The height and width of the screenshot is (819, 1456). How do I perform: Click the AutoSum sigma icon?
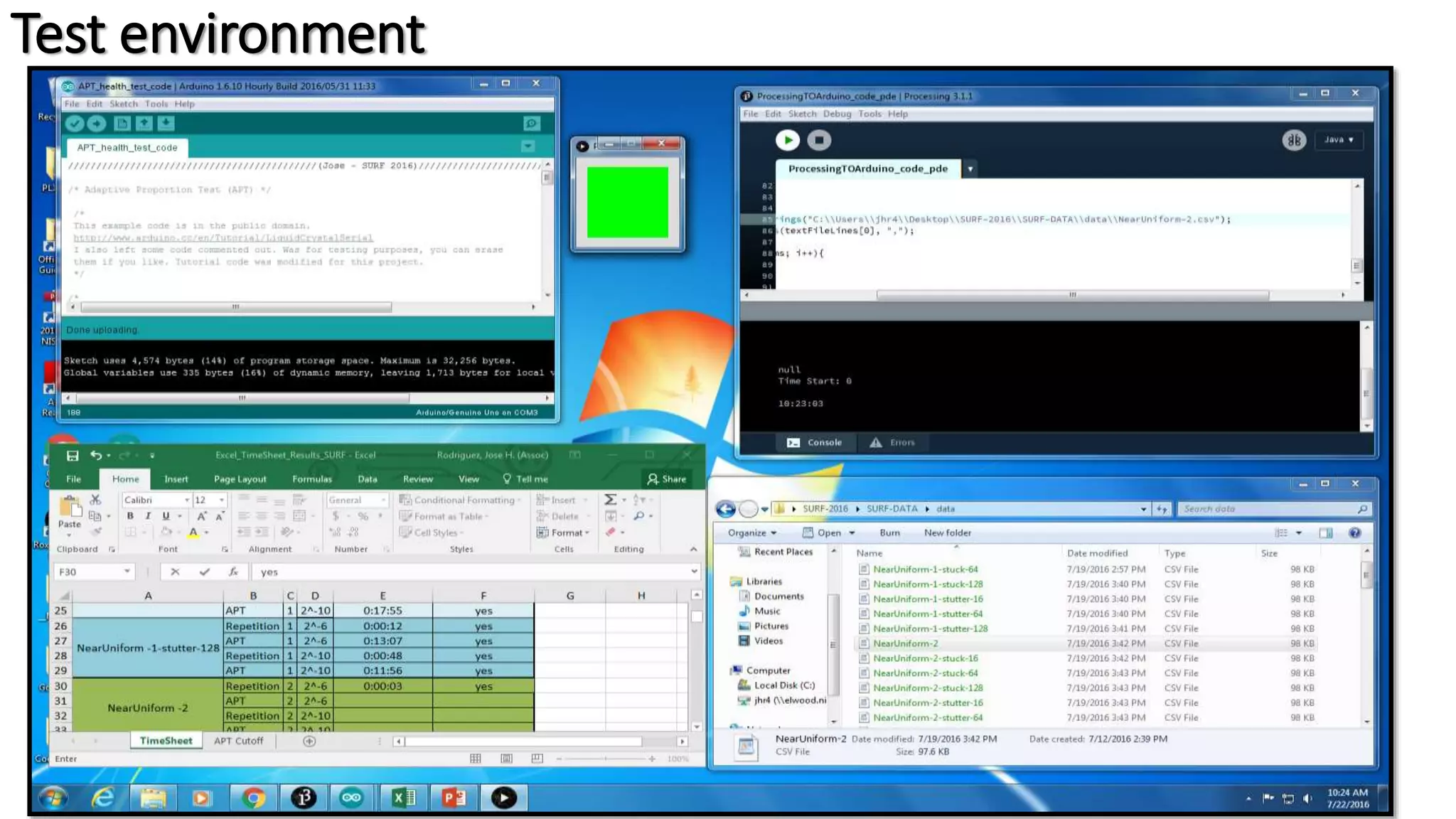[x=610, y=500]
